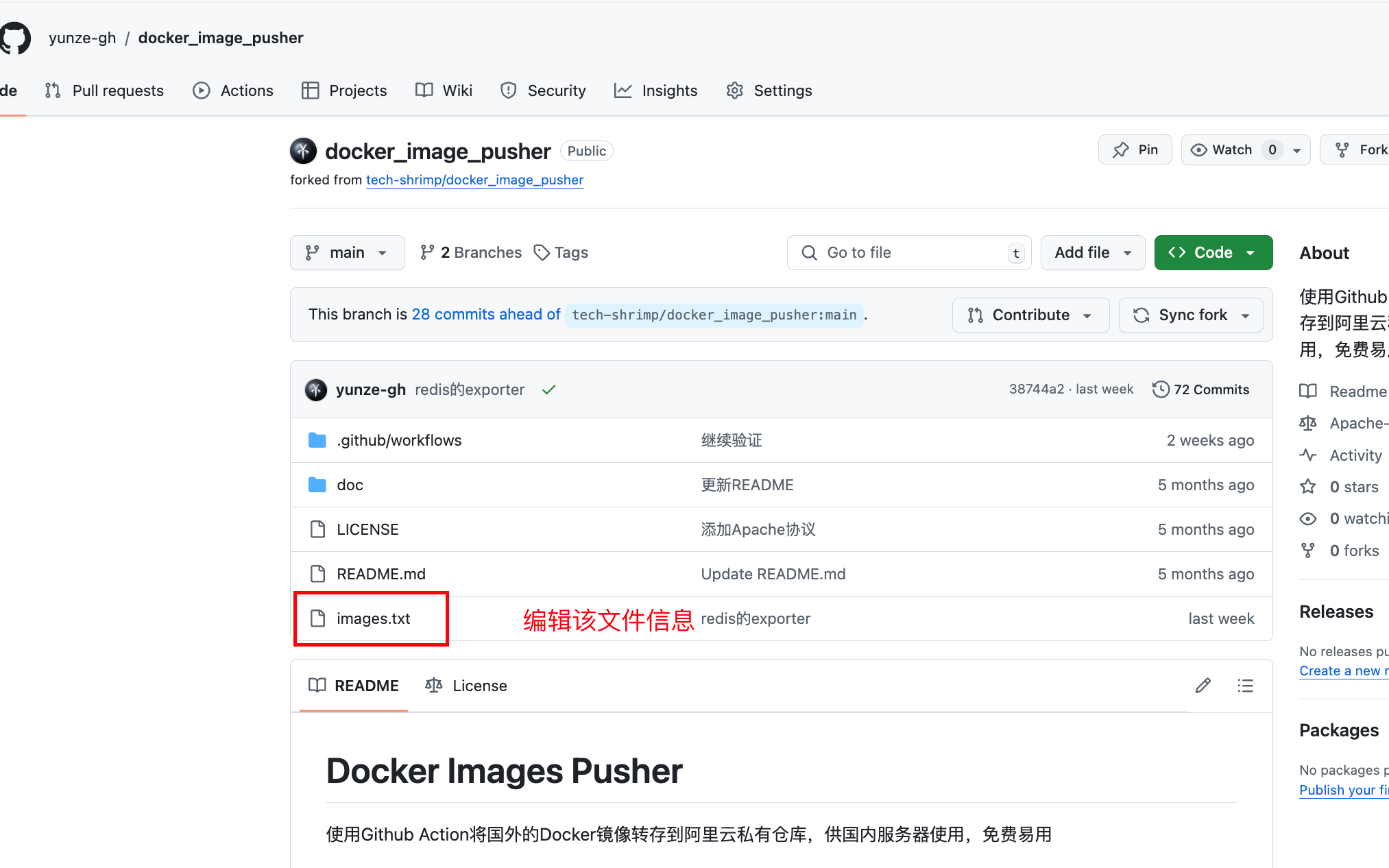Click the Public visibility badge
1389x868 pixels.
coord(587,151)
